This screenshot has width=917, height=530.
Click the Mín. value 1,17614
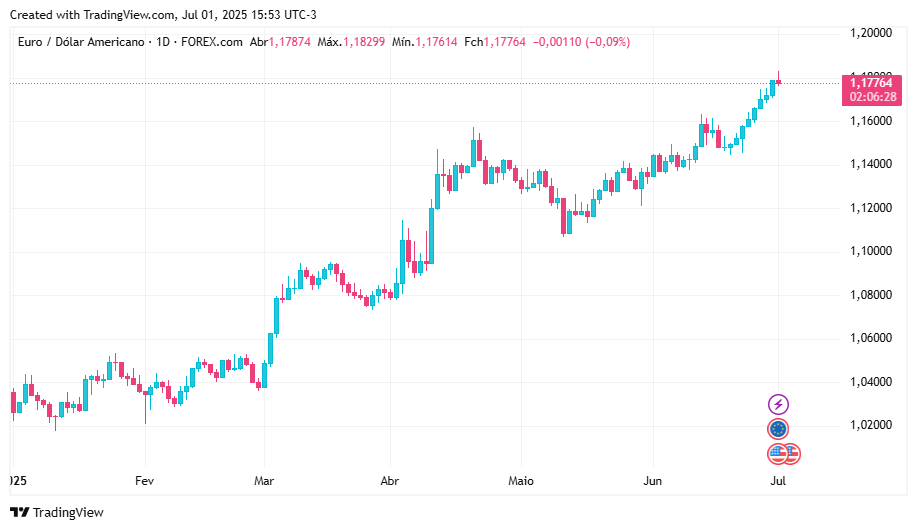(436, 42)
